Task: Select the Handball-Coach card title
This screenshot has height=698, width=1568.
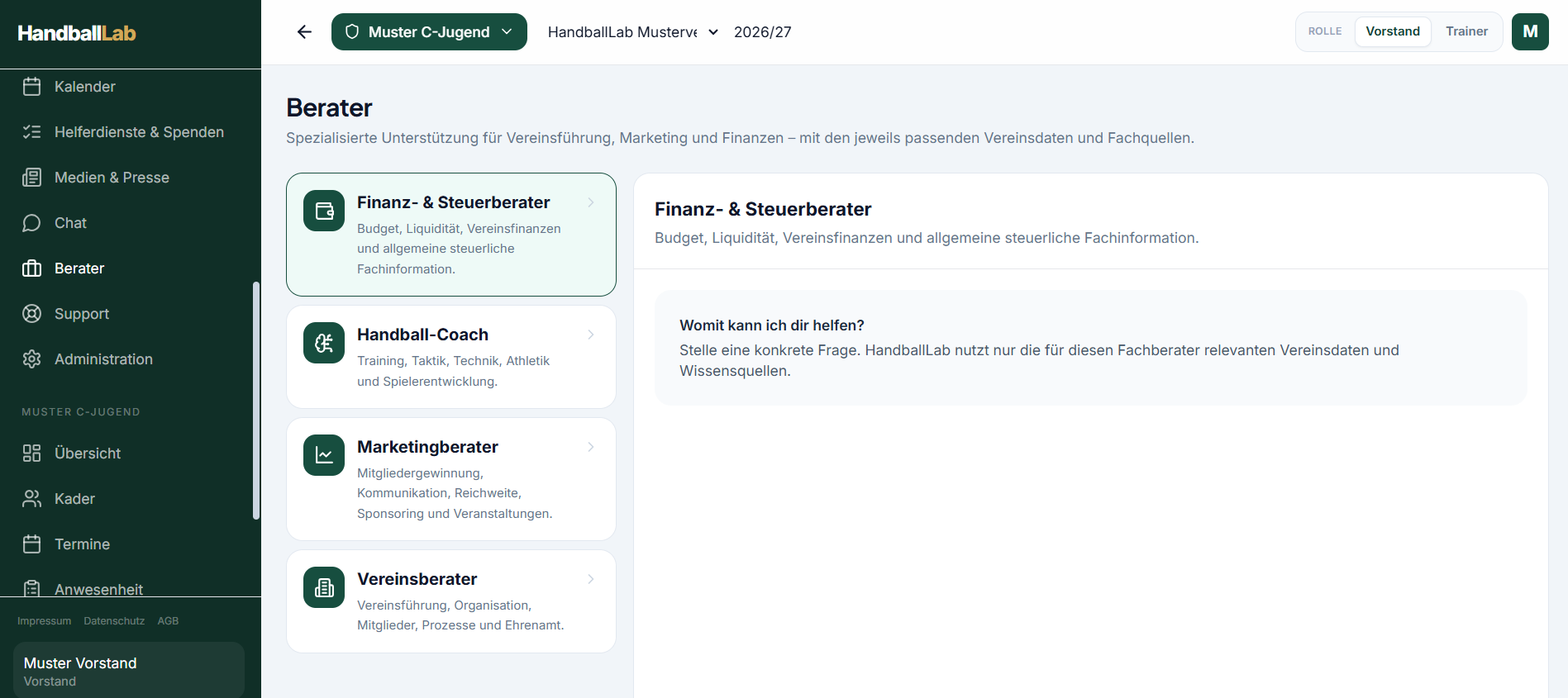Action: tap(422, 335)
